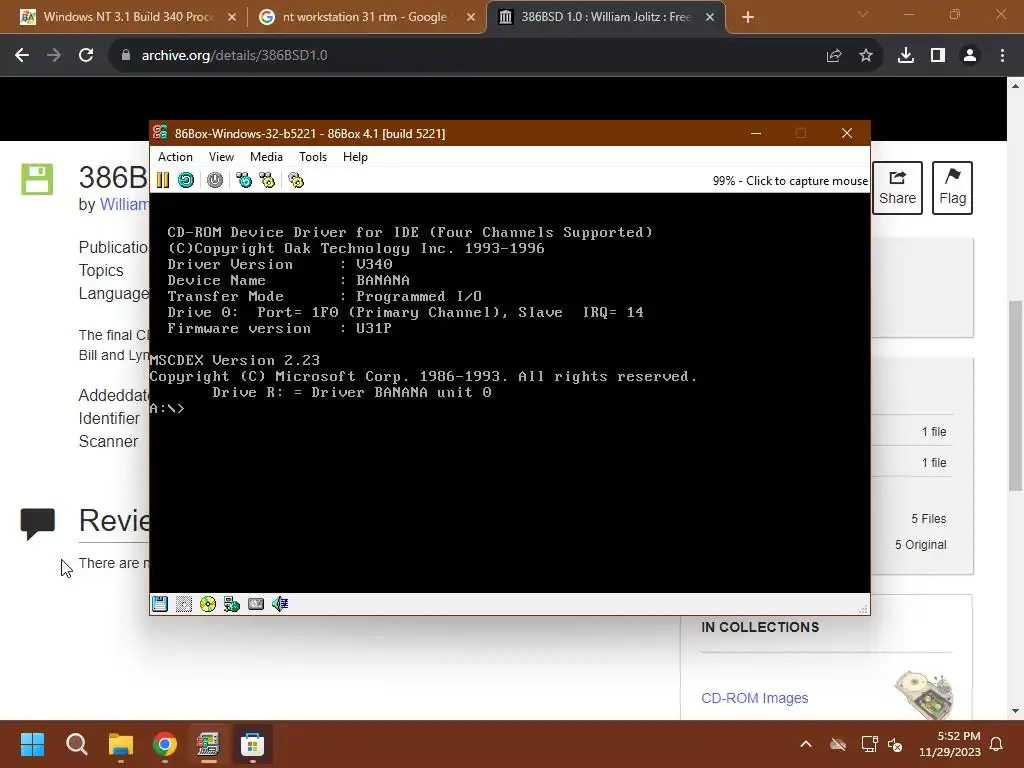Viewport: 1024px width, 768px height.
Task: Click the share page icon in address bar
Action: pos(834,56)
